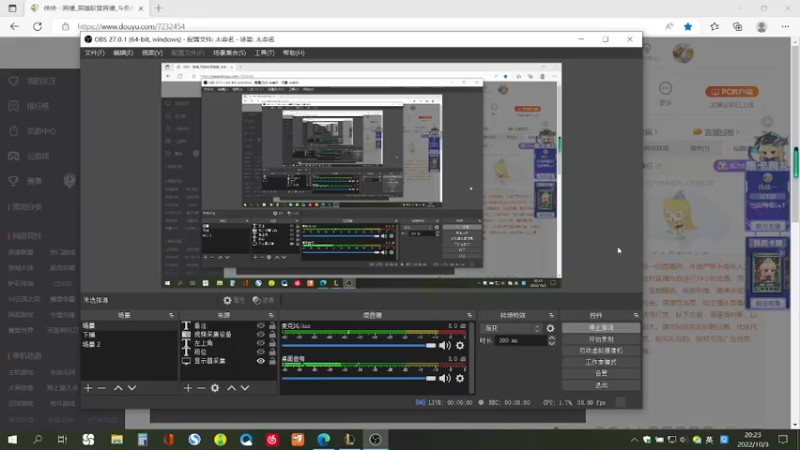Remove the selected scene with the minus icon in the 场景 panel

point(102,388)
